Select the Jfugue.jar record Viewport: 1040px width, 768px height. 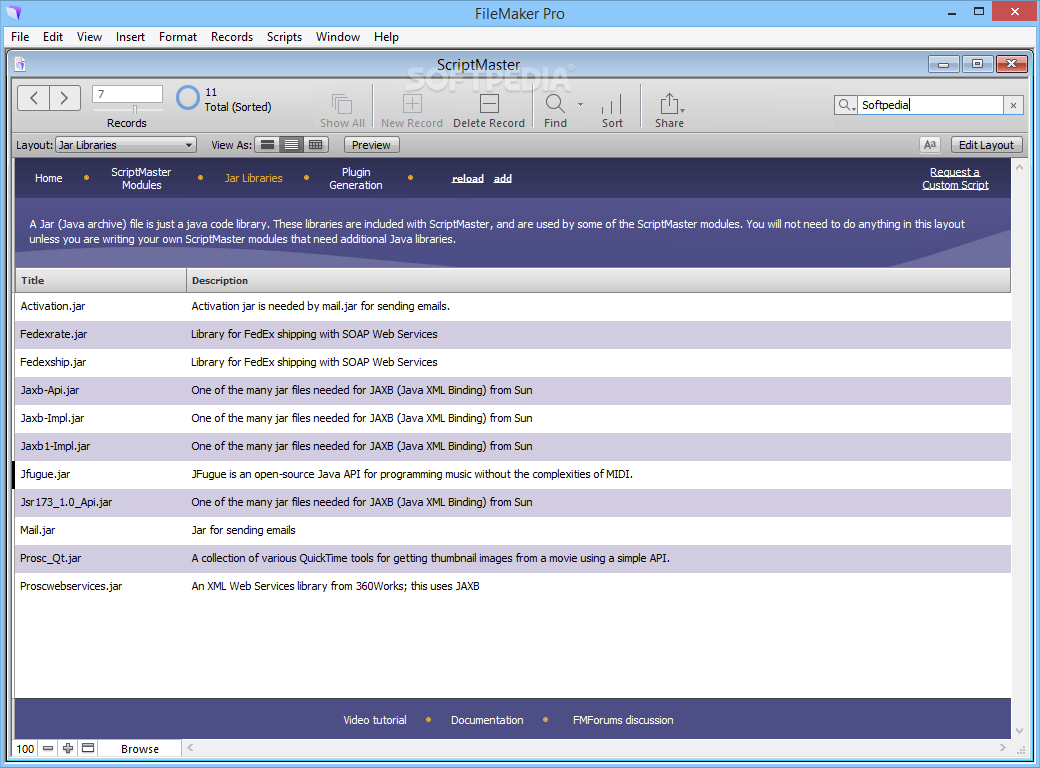pos(513,474)
